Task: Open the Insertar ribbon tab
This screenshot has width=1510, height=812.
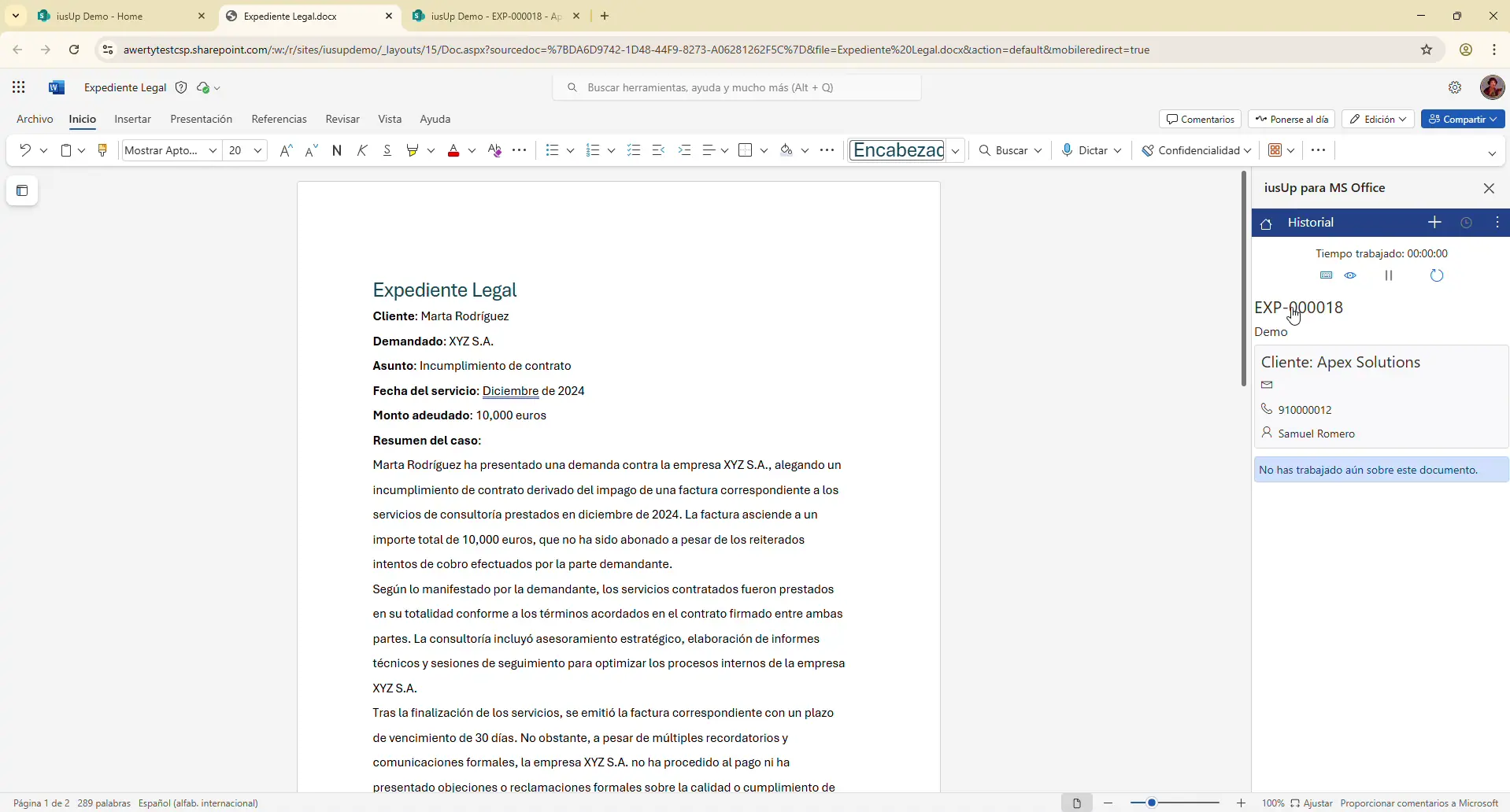Action: (x=132, y=119)
